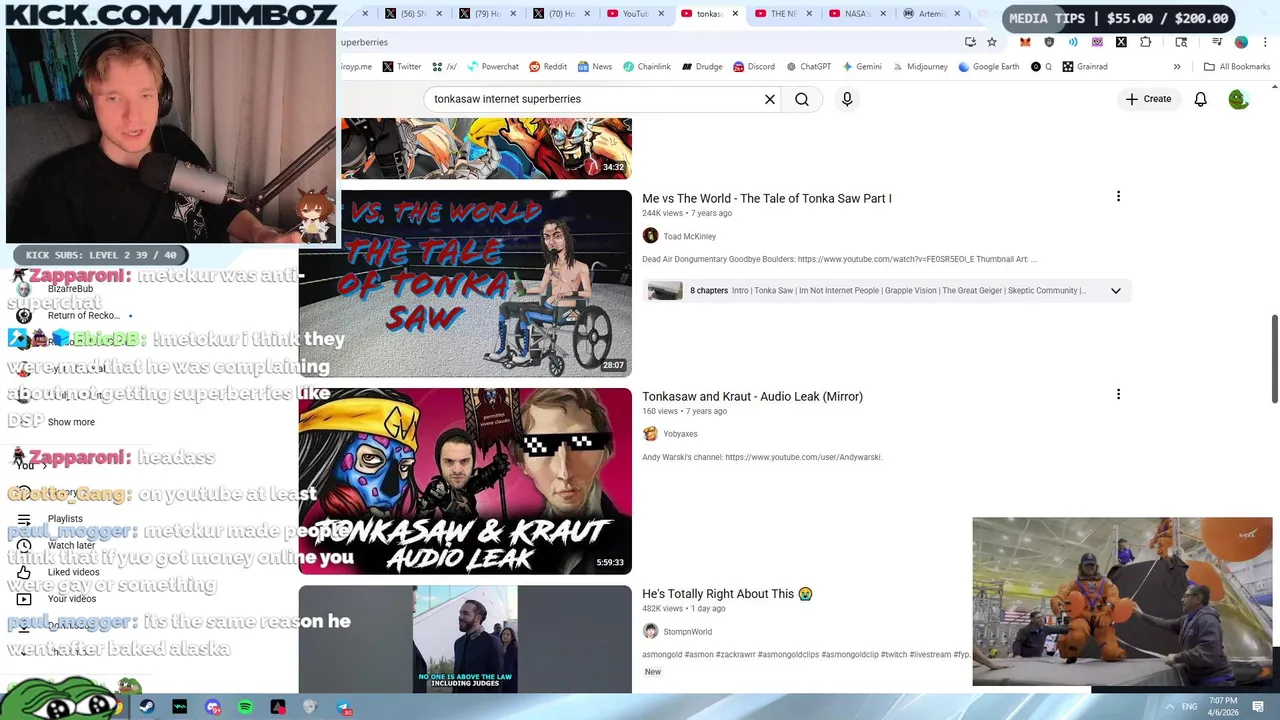The width and height of the screenshot is (1280, 720).
Task: Open more options for Tonkasaw and Kraut video
Action: [1118, 395]
